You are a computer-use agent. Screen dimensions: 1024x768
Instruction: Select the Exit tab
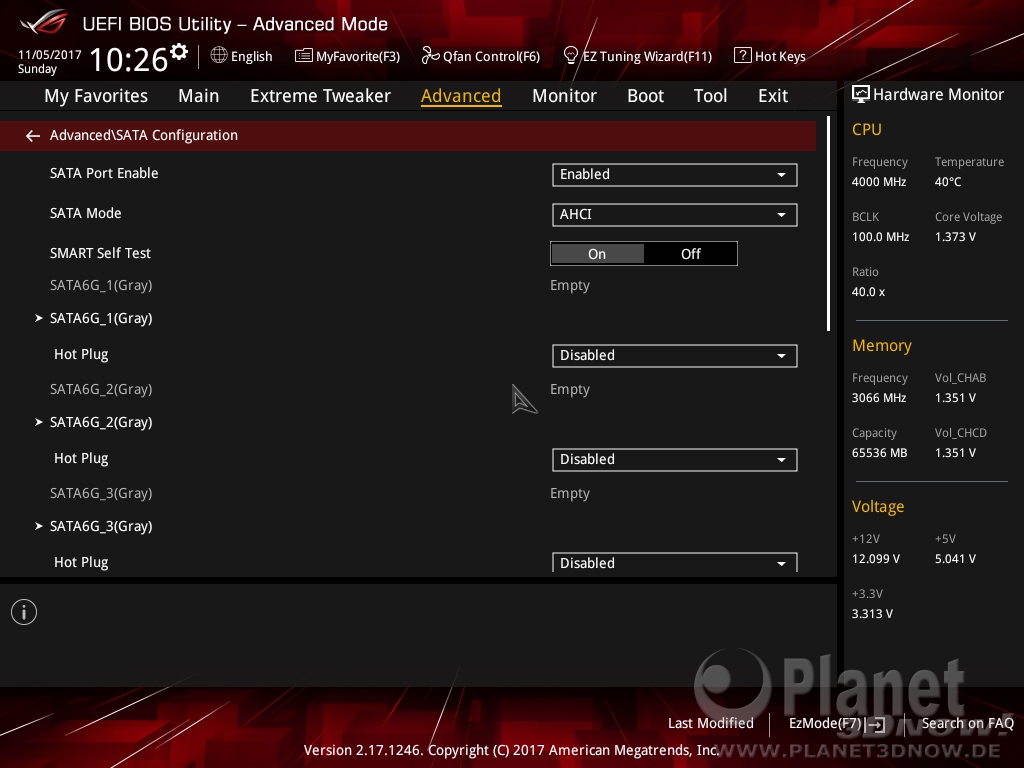click(773, 96)
